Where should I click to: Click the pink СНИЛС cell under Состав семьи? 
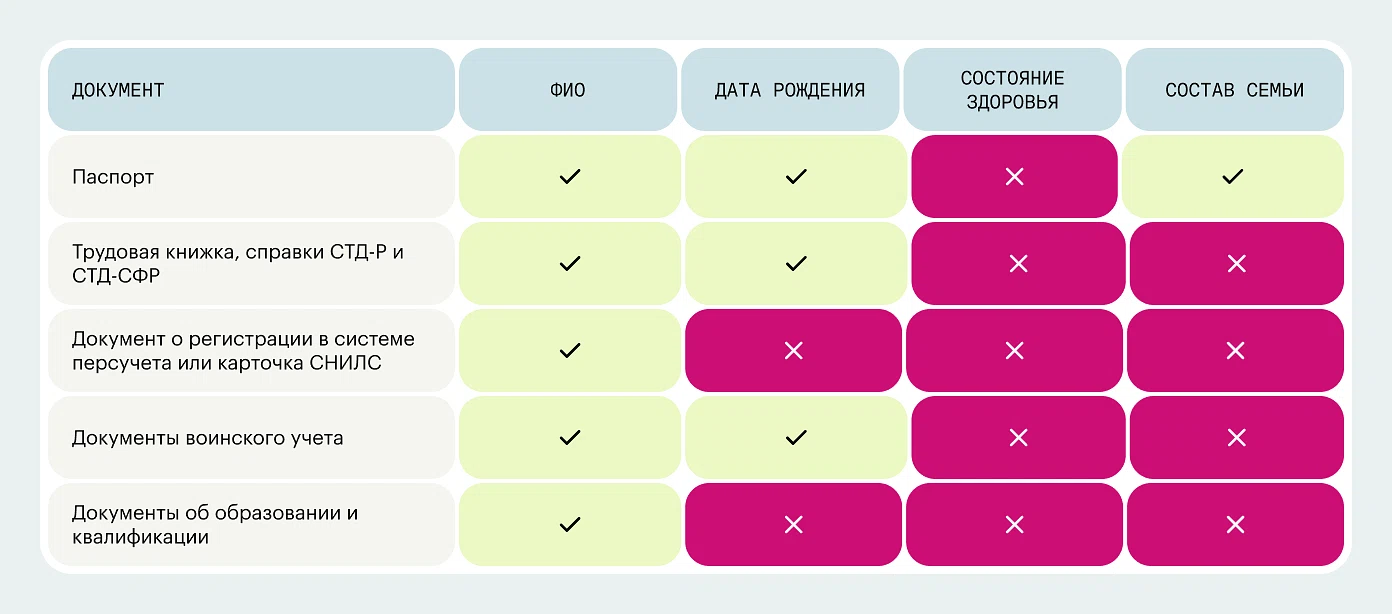1236,351
